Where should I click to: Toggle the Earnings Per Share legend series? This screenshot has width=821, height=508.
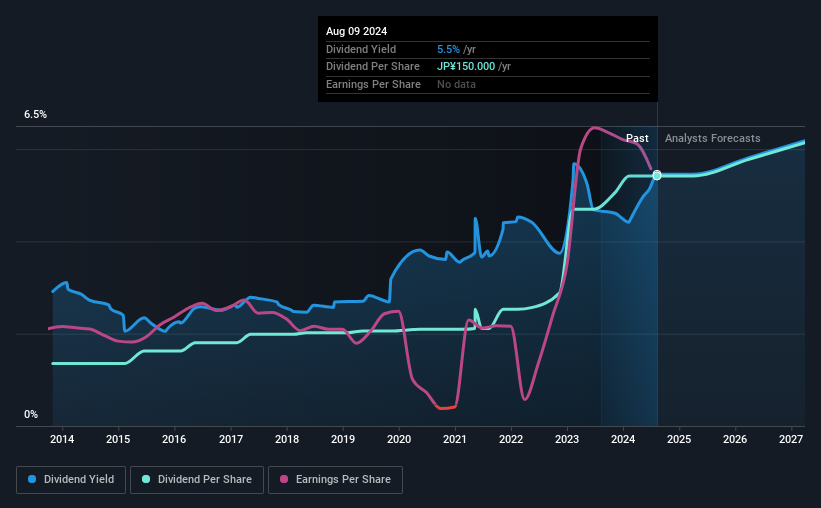point(335,480)
